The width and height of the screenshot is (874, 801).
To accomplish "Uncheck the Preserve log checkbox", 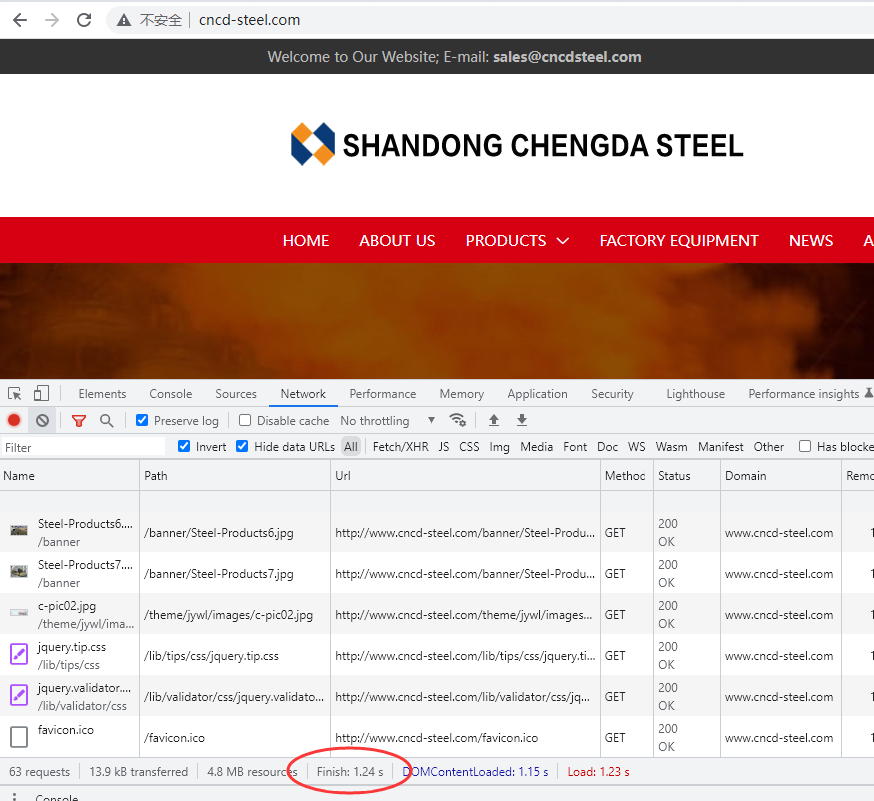I will tap(142, 421).
